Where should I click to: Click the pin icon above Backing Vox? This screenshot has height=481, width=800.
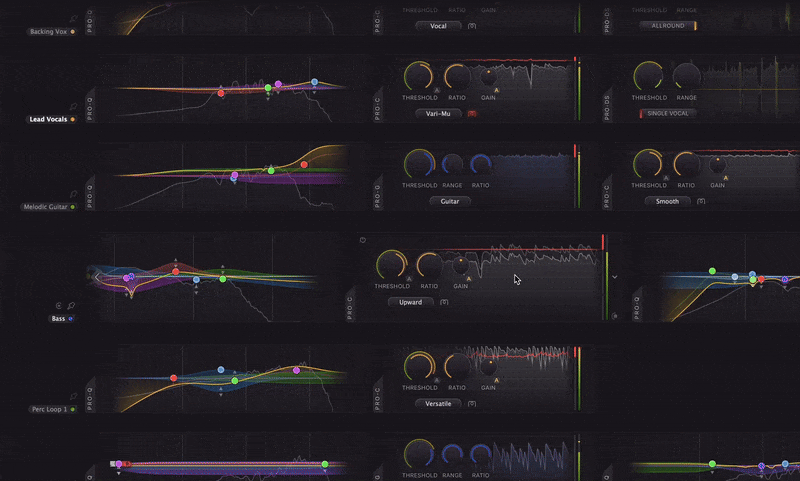[74, 19]
